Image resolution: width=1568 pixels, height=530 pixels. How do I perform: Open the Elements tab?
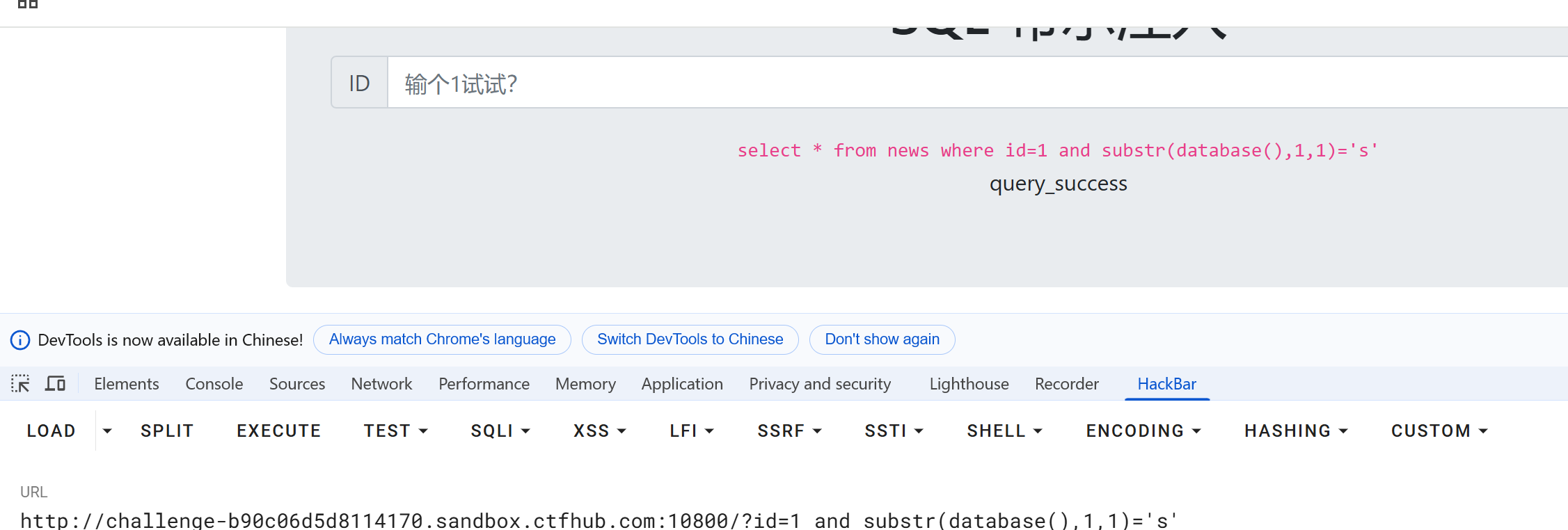pos(127,384)
